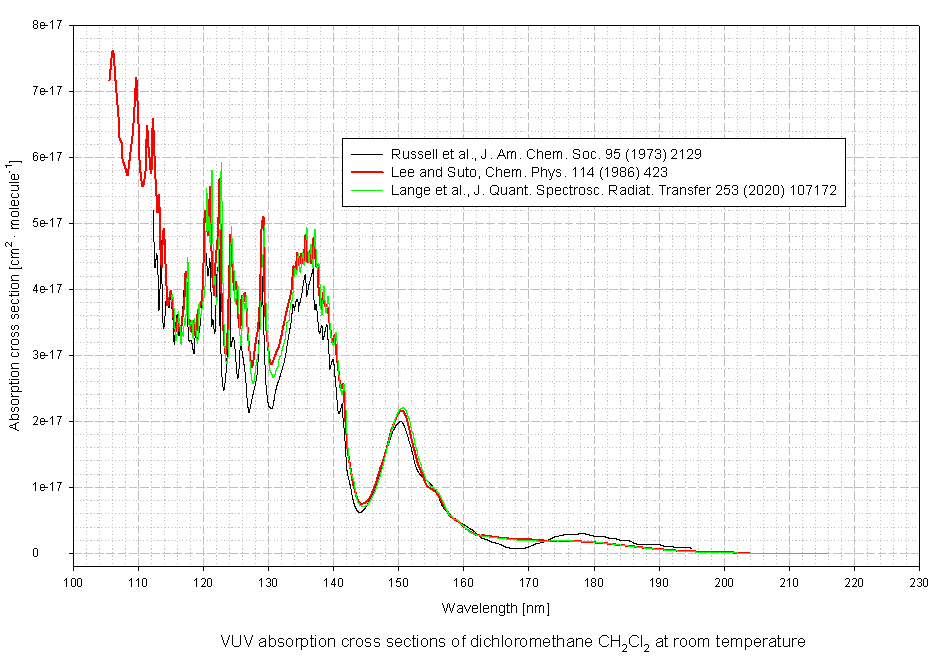944x659 pixels.
Task: Click the red line sample in legend
Action: (x=366, y=171)
